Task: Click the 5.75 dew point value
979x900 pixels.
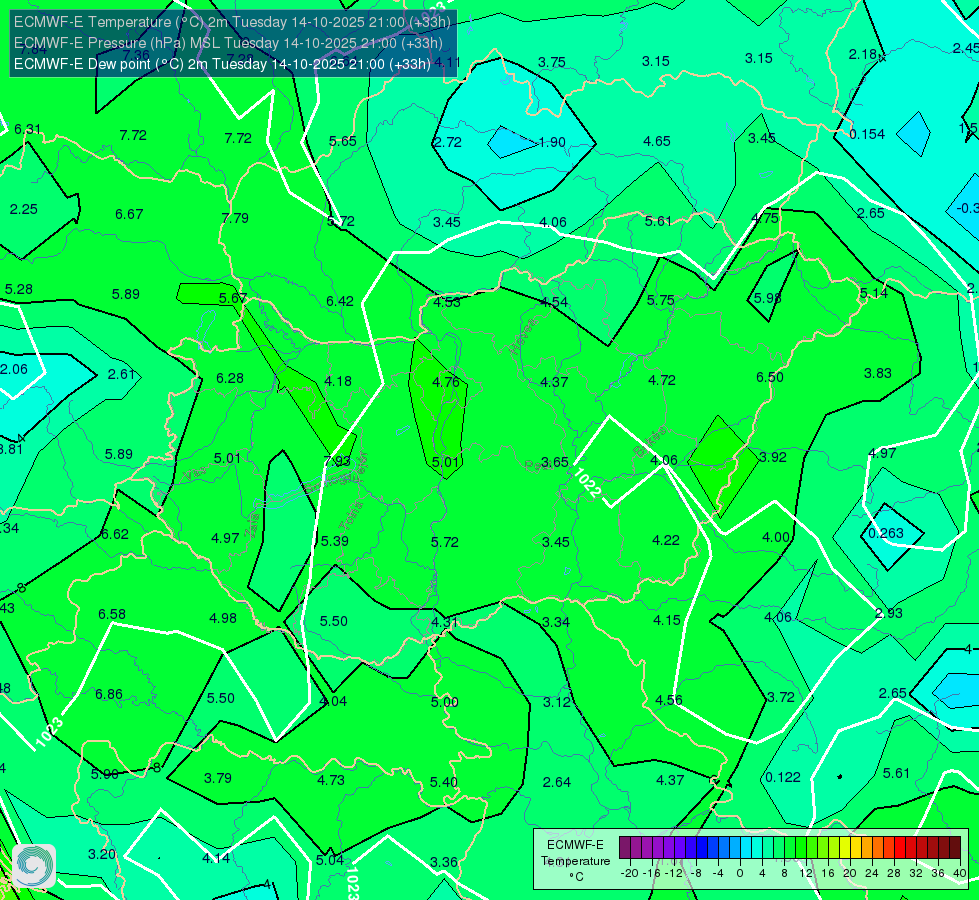Action: (x=661, y=300)
